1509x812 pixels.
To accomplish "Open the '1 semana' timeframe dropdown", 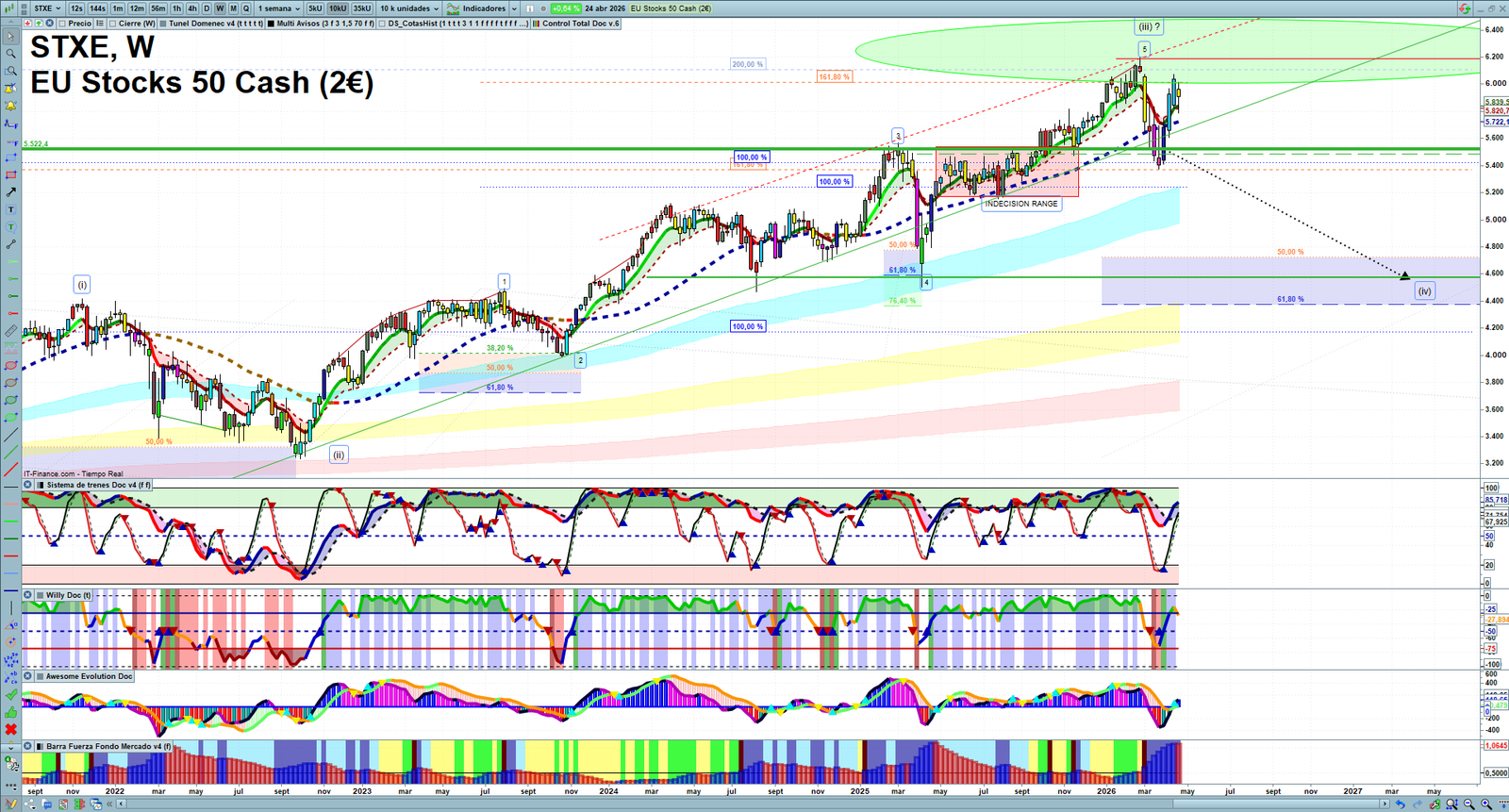I will pos(279,8).
